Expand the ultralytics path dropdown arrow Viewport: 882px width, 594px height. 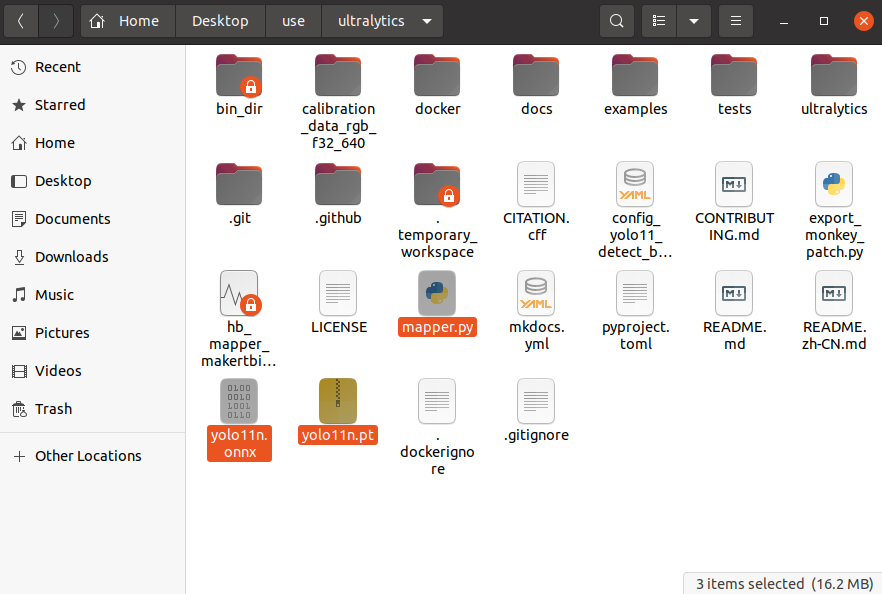tap(428, 21)
